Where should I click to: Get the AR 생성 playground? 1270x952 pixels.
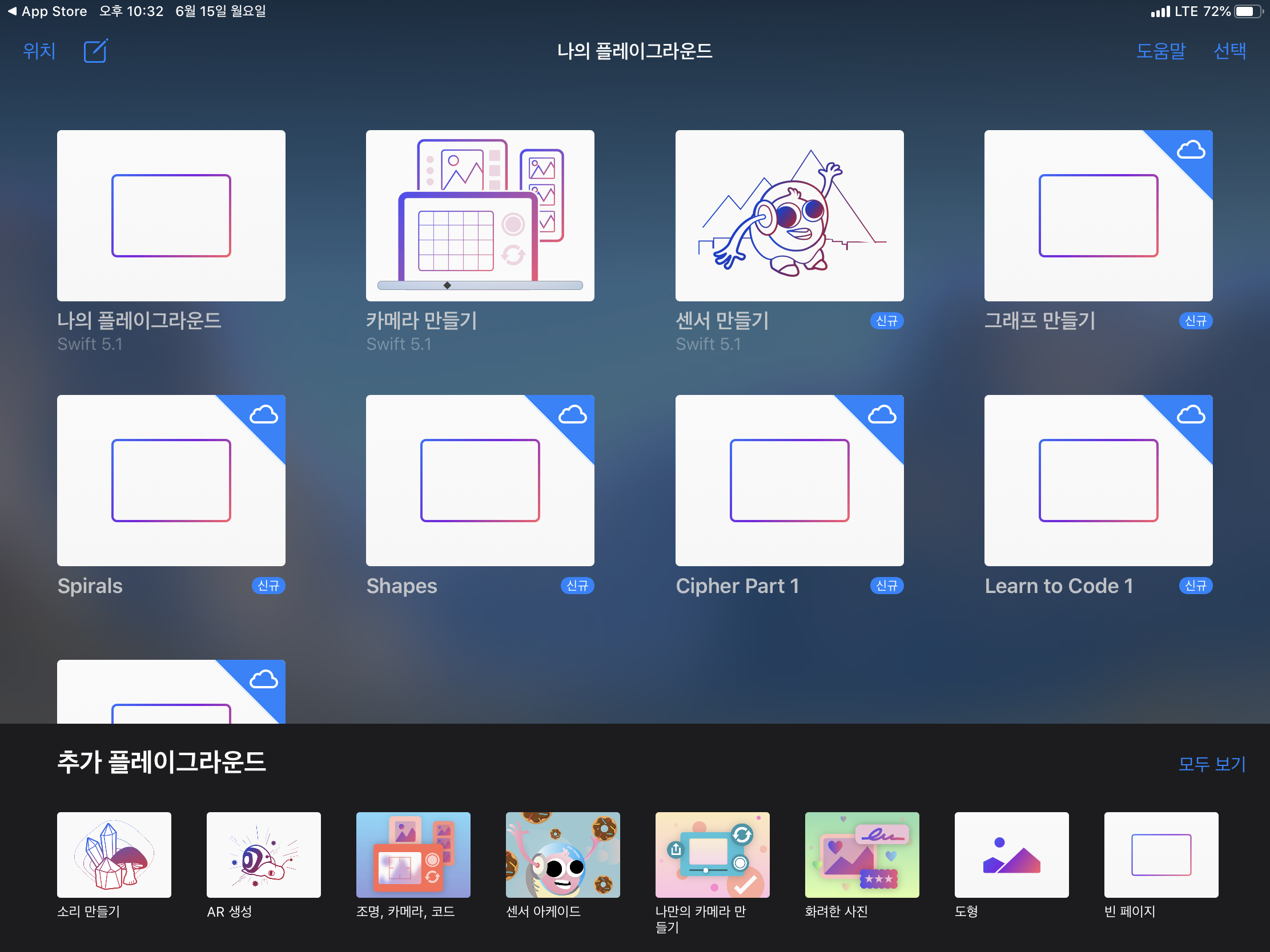[x=263, y=854]
